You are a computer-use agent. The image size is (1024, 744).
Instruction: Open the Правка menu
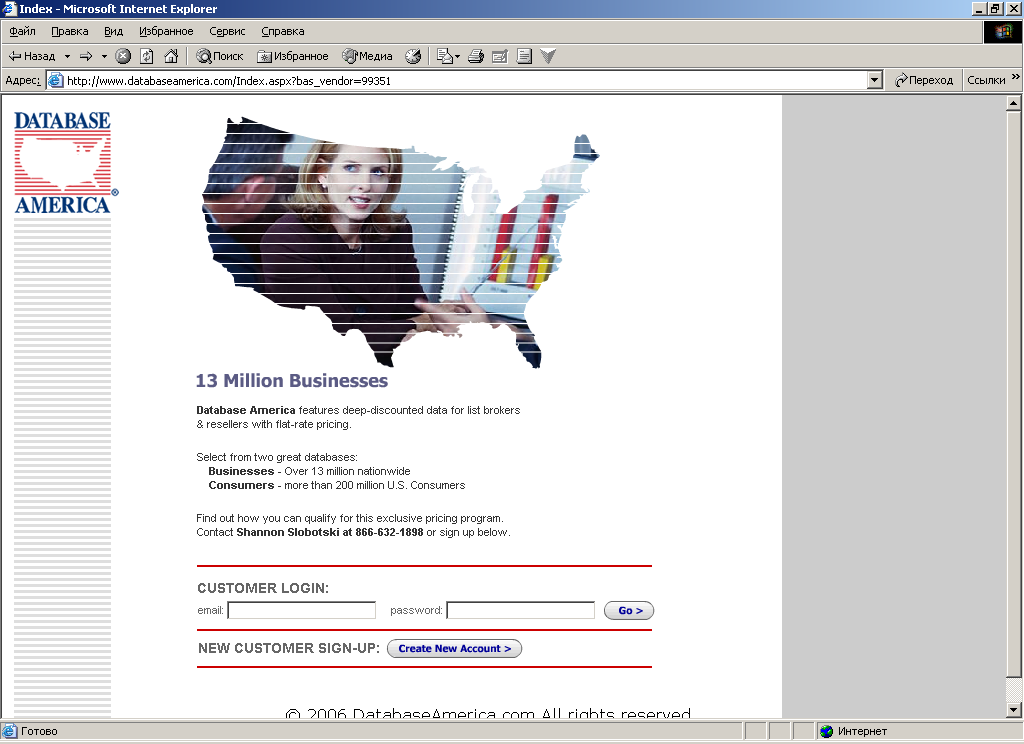coord(69,31)
